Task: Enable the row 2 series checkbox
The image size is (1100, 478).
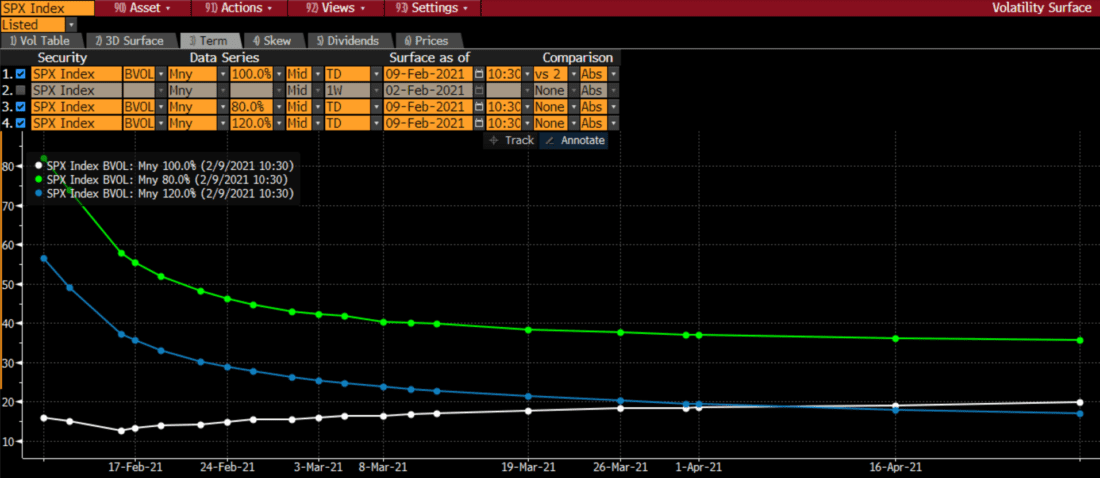Action: tap(22, 90)
